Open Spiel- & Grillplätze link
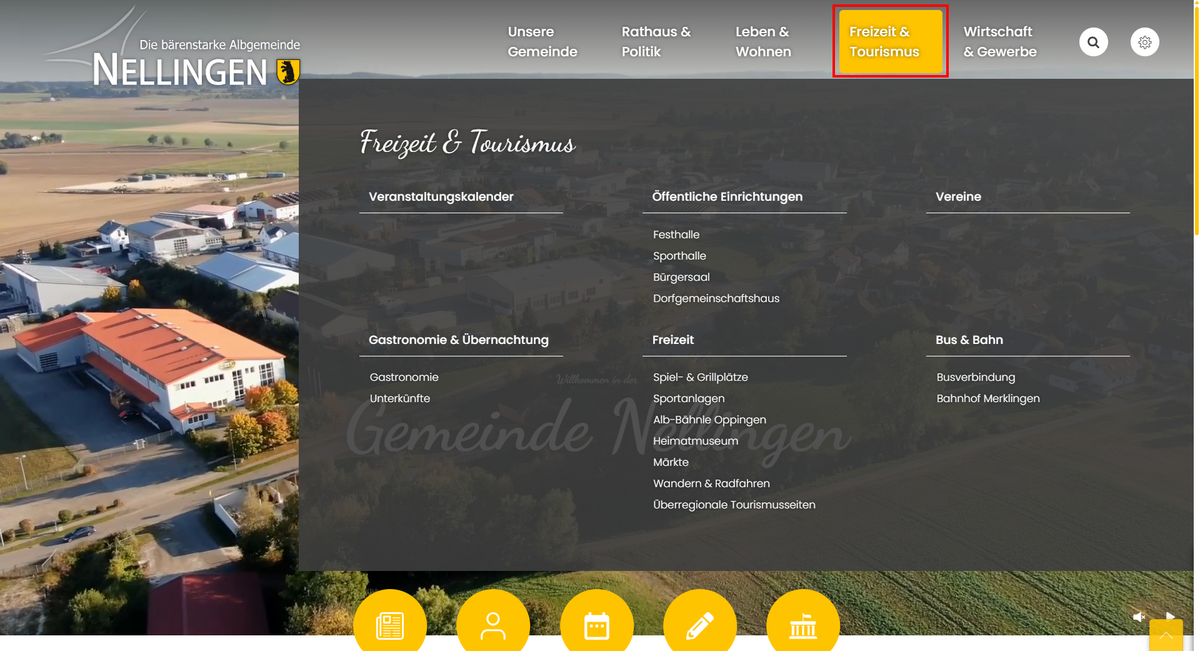The width and height of the screenshot is (1200, 651). (x=700, y=377)
